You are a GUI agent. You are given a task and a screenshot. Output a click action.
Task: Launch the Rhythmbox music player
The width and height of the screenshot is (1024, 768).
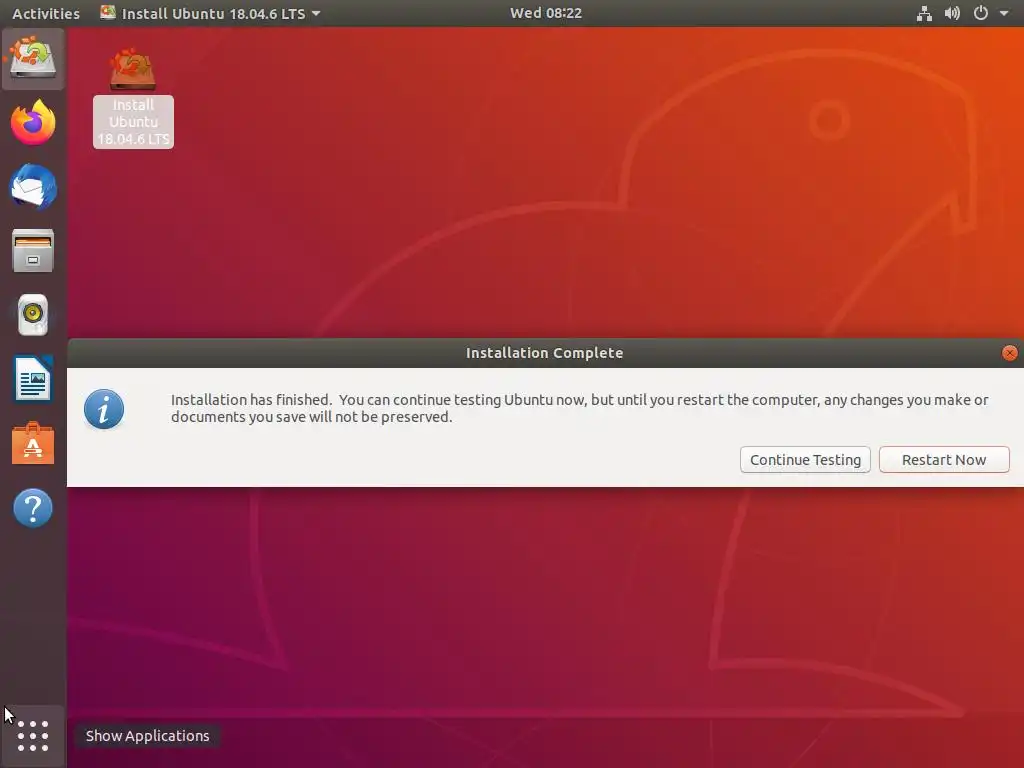coord(33,315)
